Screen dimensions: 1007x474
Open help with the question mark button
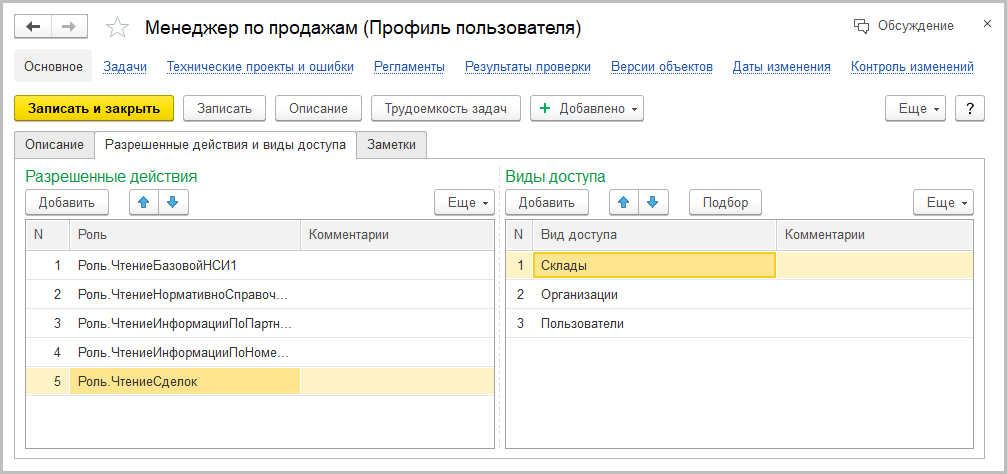969,109
